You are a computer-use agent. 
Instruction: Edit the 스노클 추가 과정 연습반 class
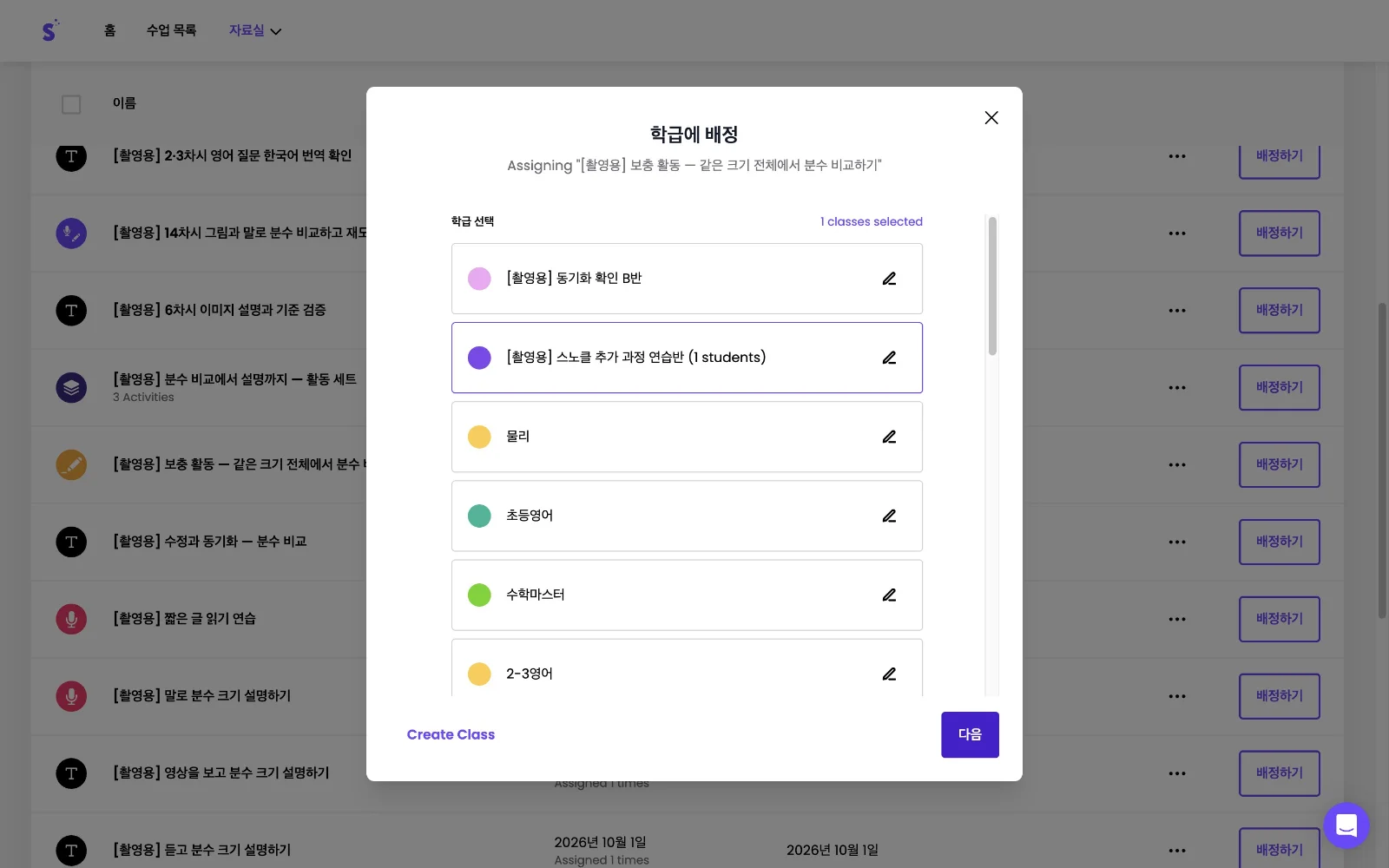point(889,358)
